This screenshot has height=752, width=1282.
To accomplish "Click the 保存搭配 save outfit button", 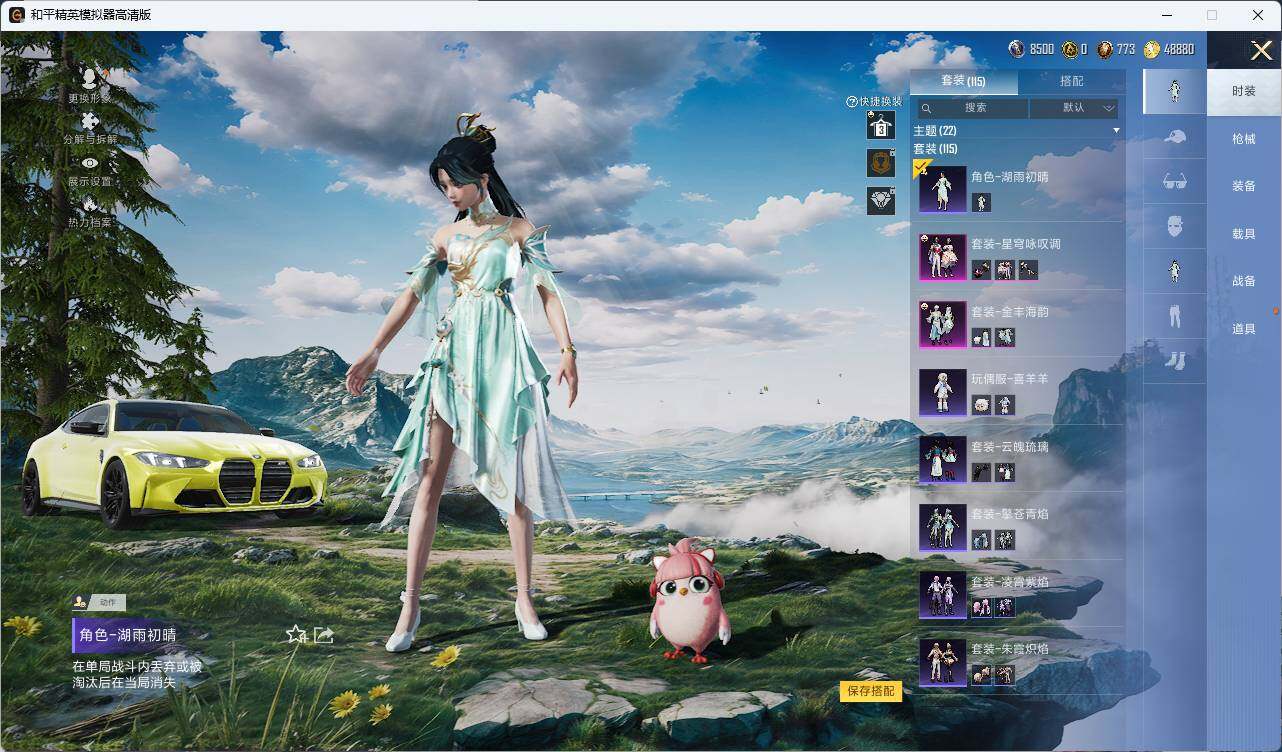I will point(871,691).
